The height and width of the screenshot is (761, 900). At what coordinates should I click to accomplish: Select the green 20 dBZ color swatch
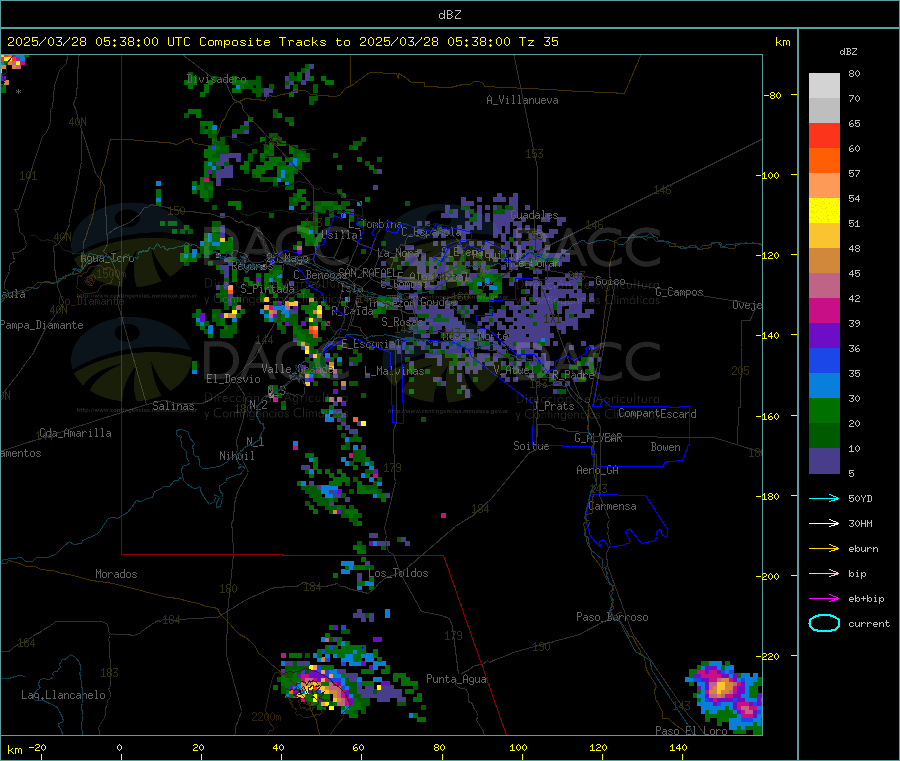(824, 410)
